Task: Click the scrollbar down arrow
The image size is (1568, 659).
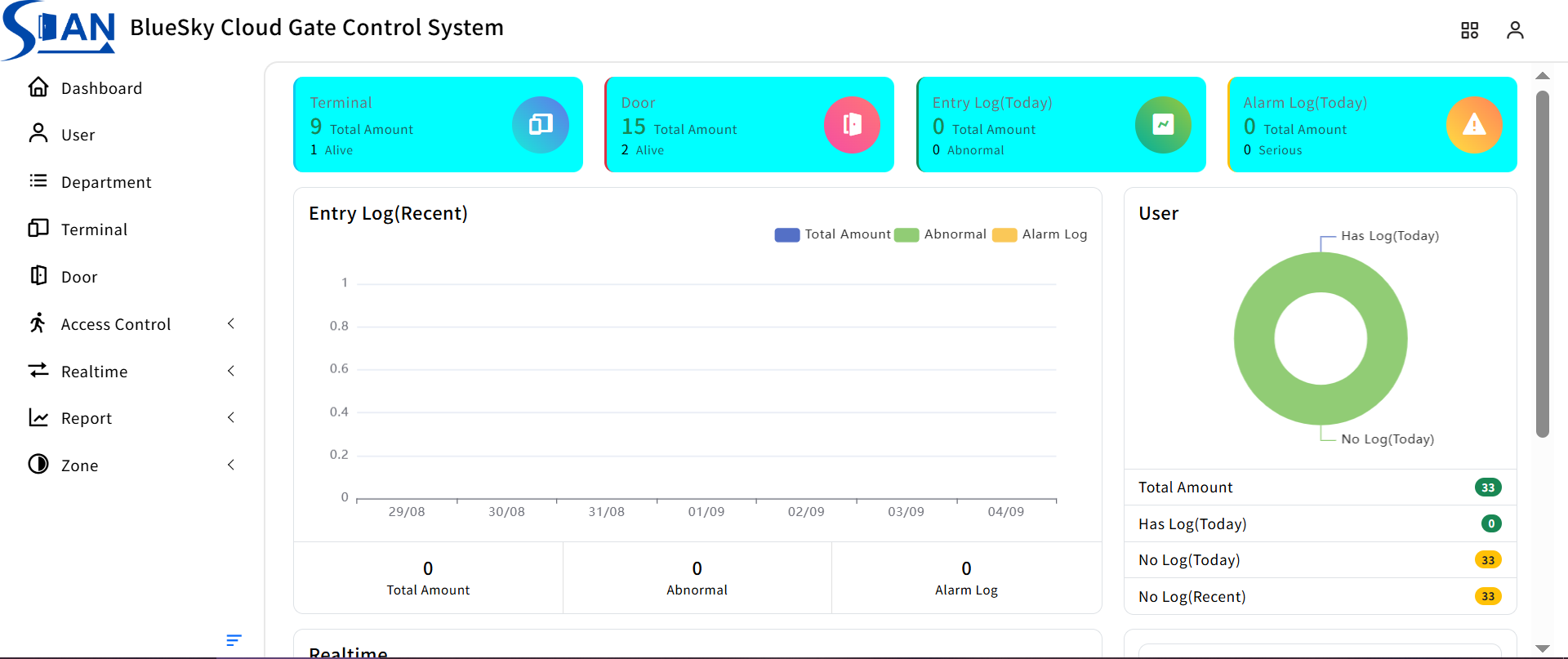Action: pos(1542,648)
